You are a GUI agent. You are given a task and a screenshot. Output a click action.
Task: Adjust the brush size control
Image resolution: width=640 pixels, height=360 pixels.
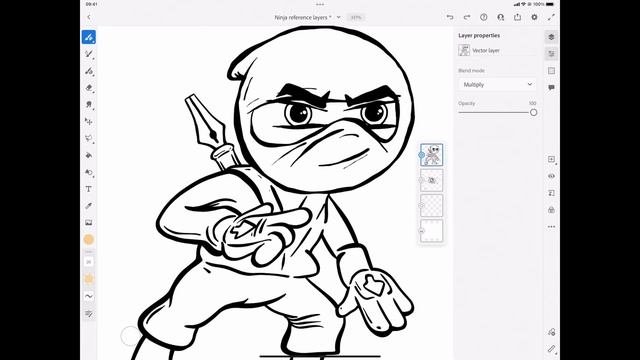click(x=89, y=262)
